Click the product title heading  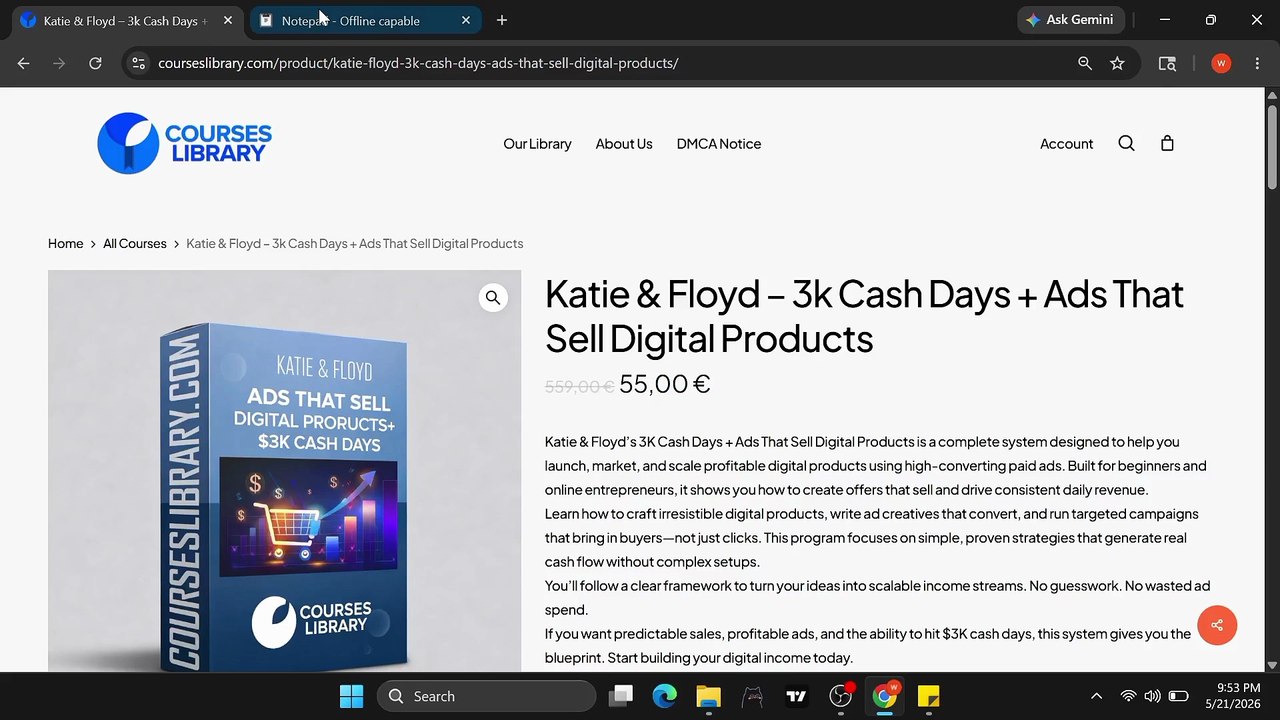coord(864,316)
